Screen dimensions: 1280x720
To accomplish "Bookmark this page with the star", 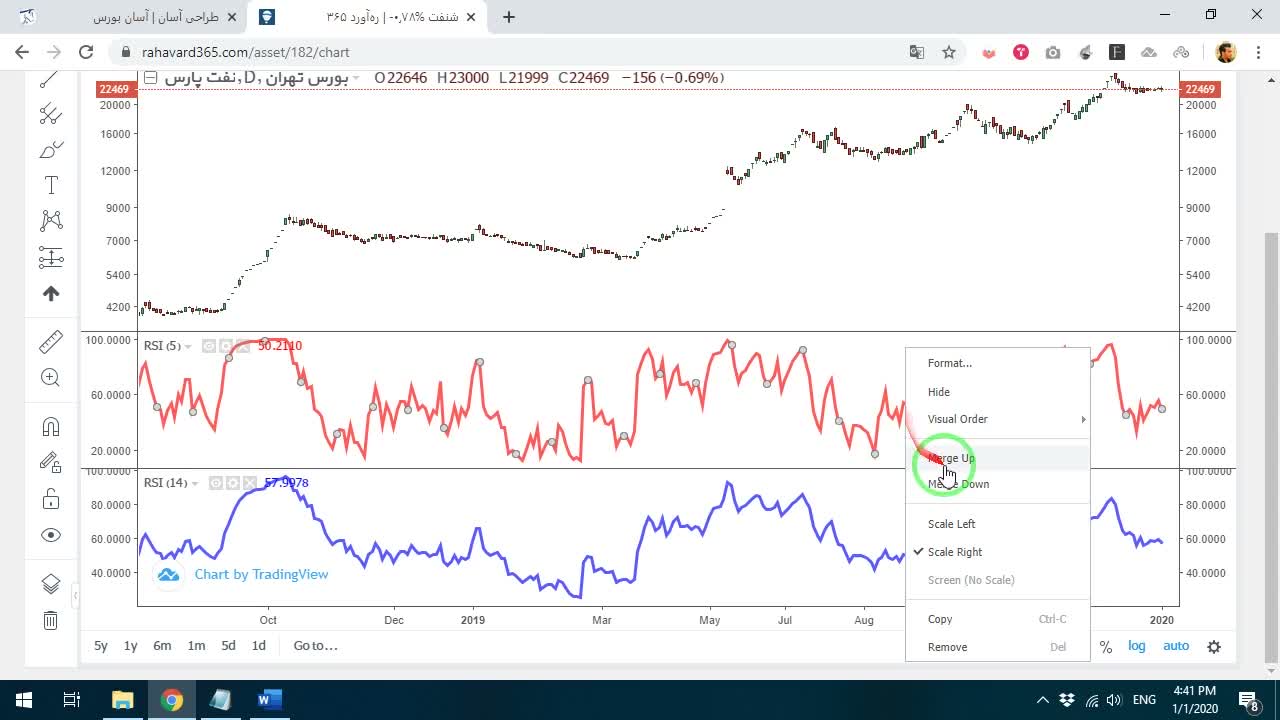I will [949, 52].
